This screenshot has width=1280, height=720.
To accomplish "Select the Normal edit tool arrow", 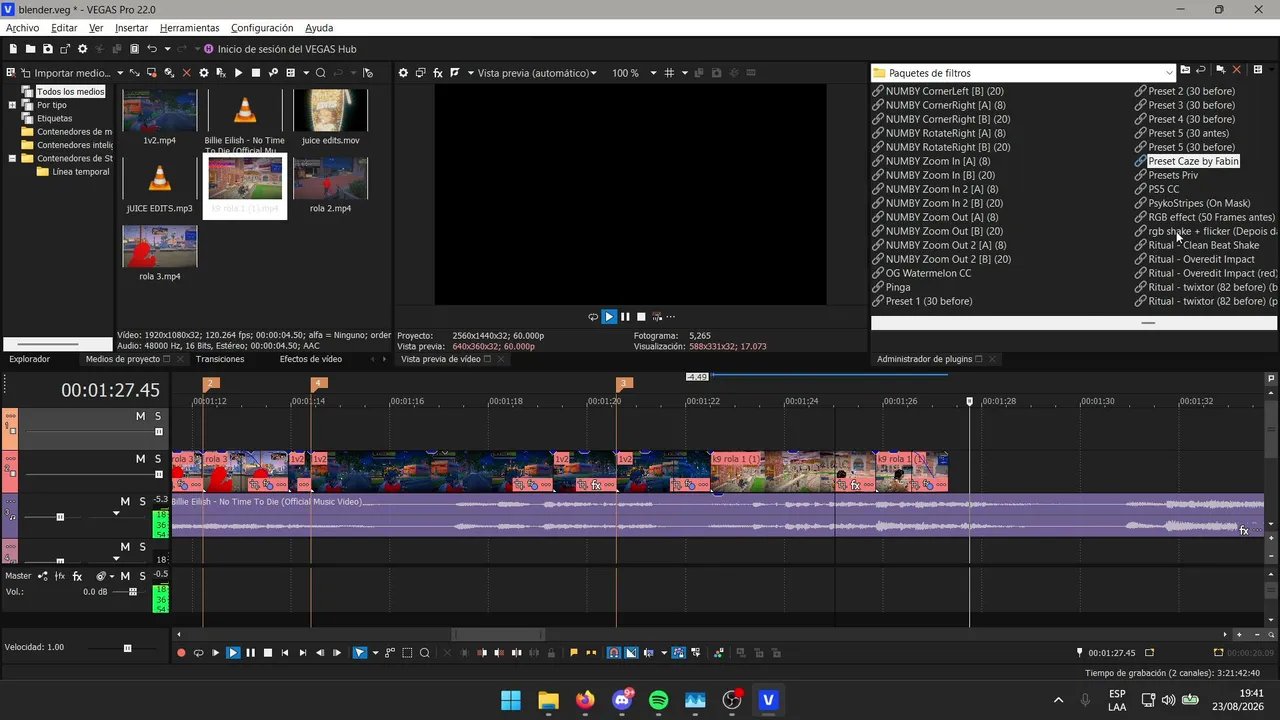I will coord(360,653).
